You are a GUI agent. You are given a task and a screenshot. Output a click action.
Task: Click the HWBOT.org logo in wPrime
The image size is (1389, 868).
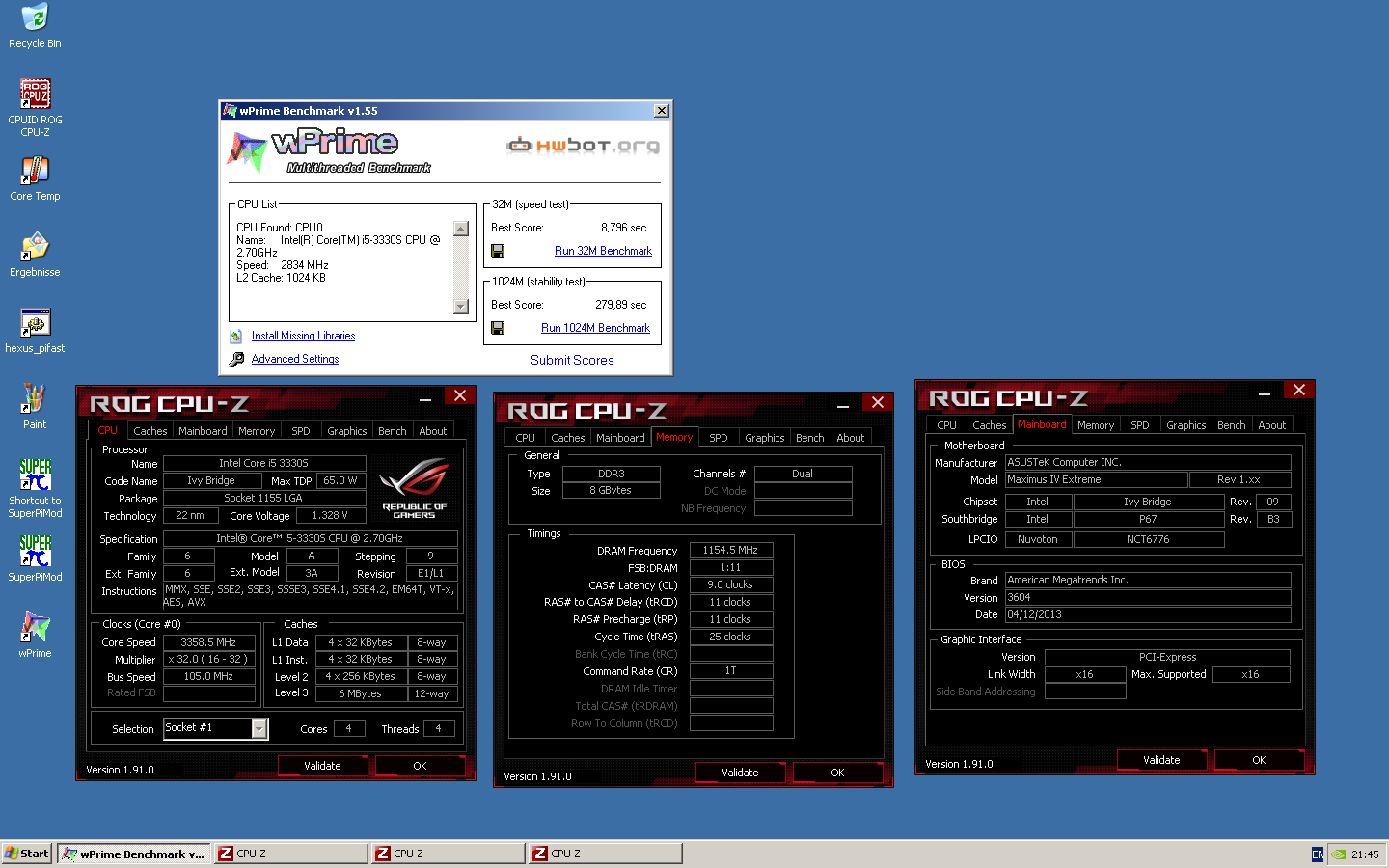(x=584, y=146)
